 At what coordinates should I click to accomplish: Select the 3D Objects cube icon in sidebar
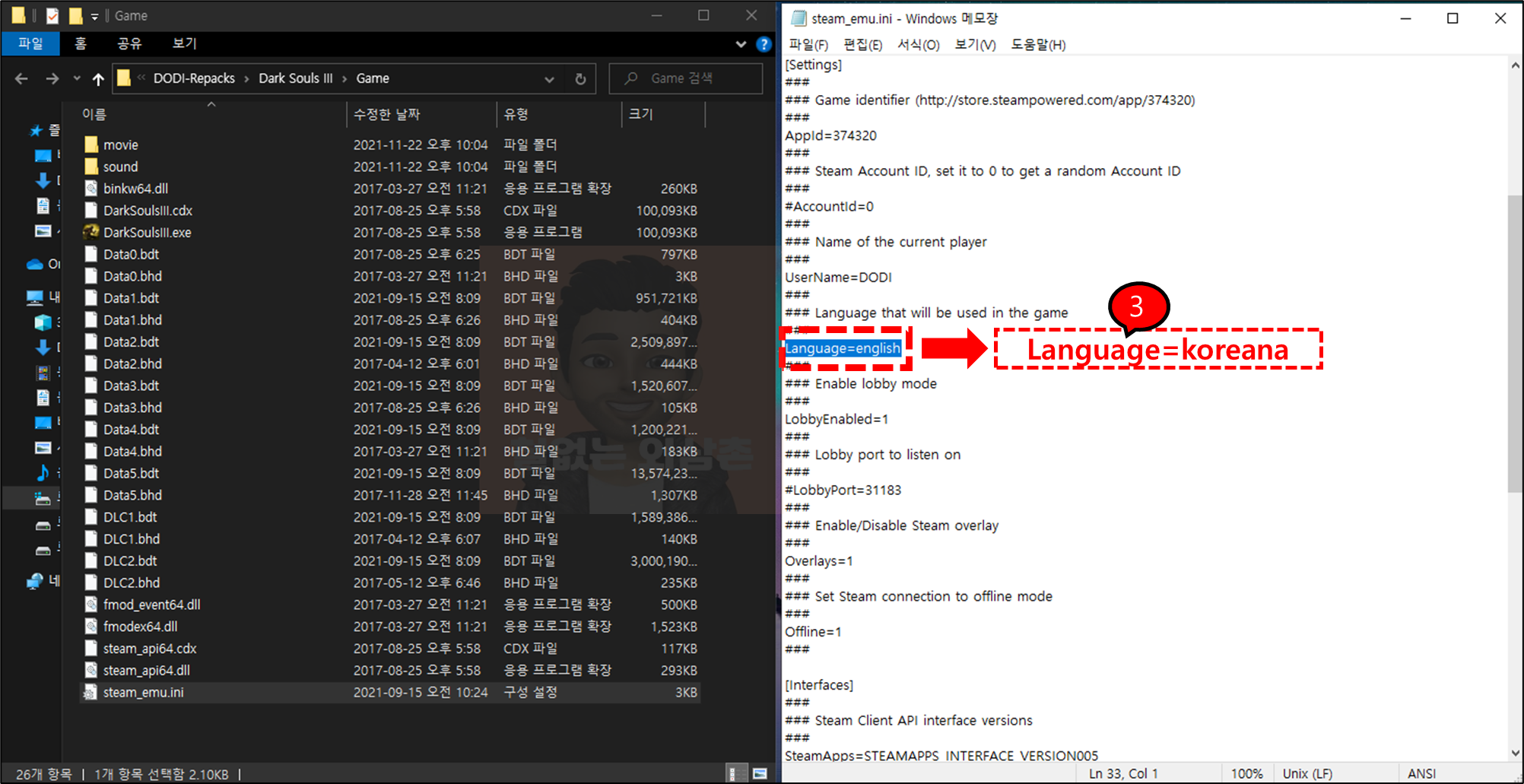[x=43, y=322]
